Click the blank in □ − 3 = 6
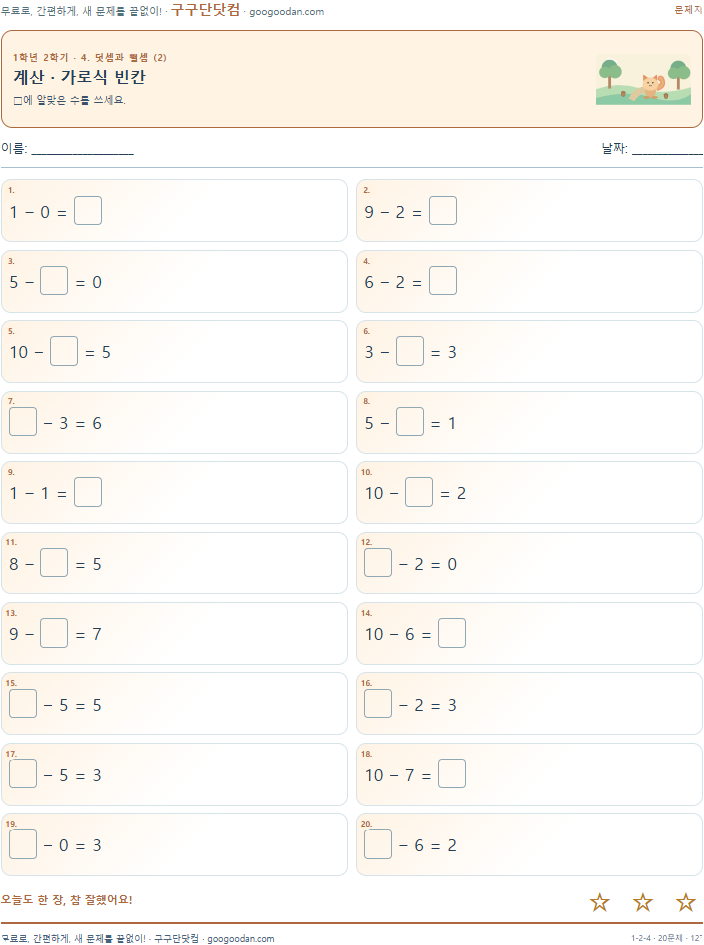704x945 pixels. point(23,422)
